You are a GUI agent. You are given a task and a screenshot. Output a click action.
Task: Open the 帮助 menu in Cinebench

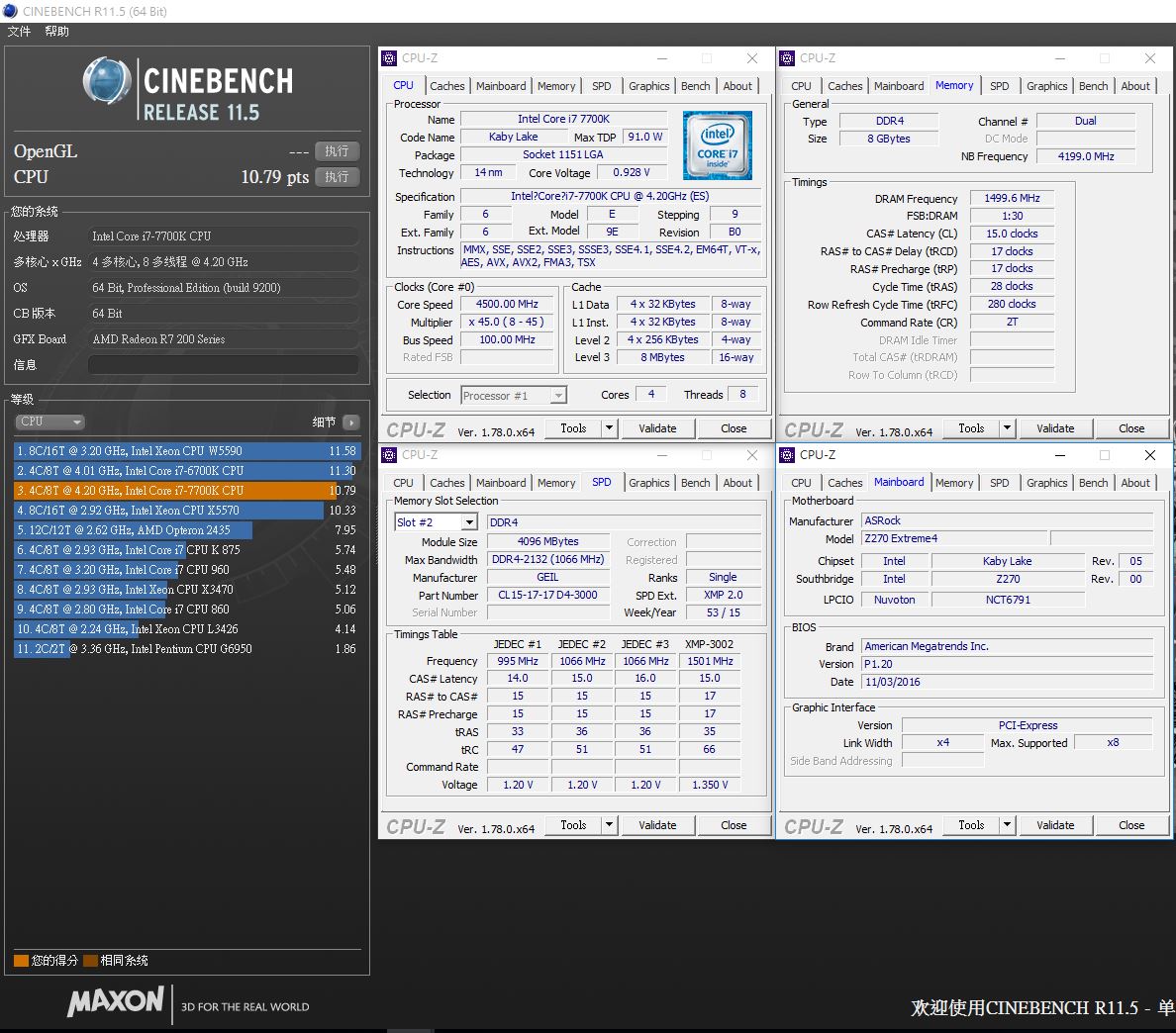pyautogui.click(x=57, y=32)
